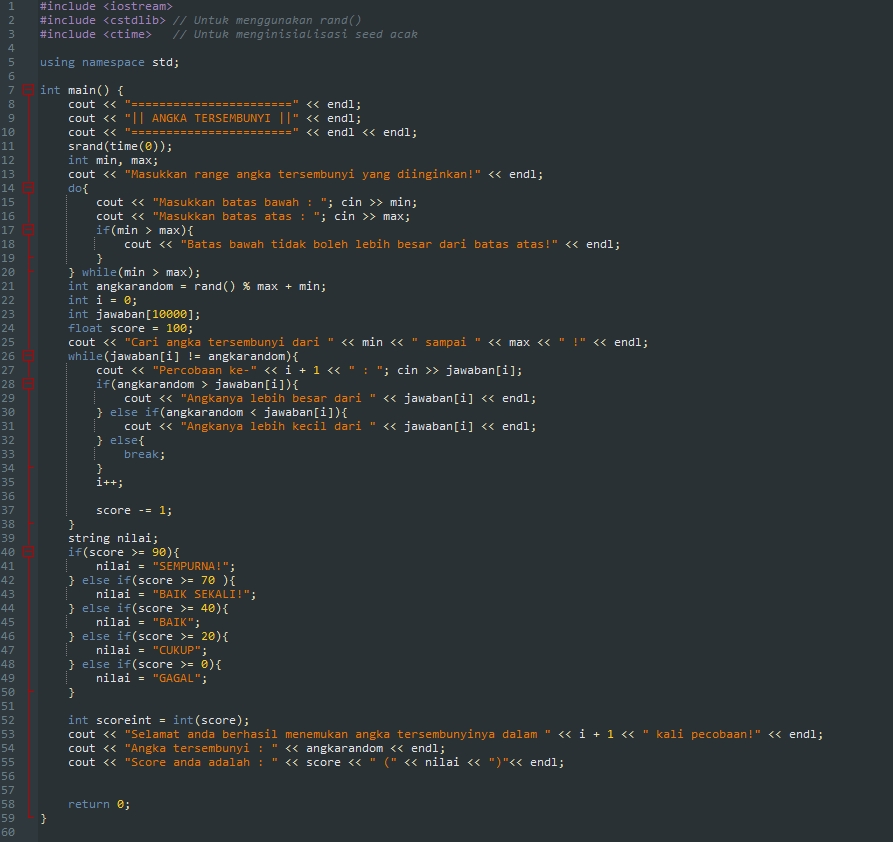
Task: Collapse the main function fold marker
Action: (28, 89)
